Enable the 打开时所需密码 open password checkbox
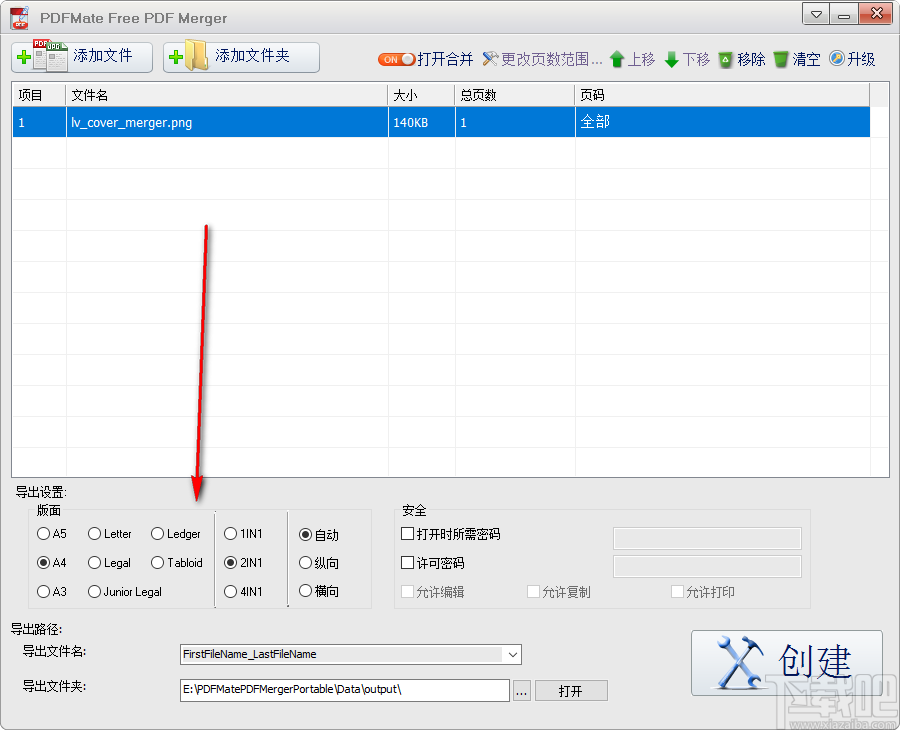900x730 pixels. [408, 534]
